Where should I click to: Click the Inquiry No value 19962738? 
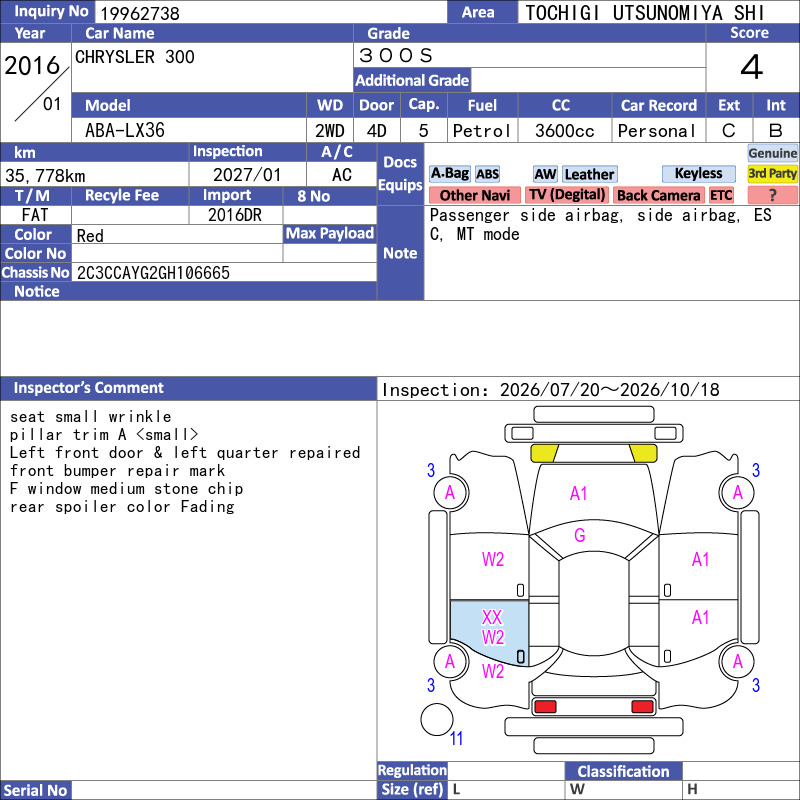point(139,13)
